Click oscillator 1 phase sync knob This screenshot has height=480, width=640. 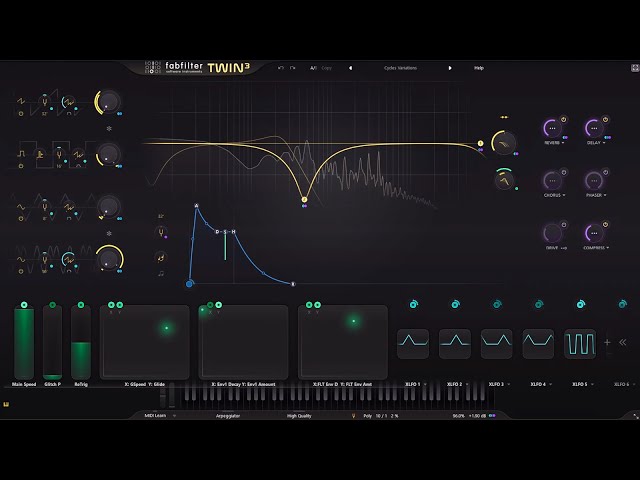[69, 102]
